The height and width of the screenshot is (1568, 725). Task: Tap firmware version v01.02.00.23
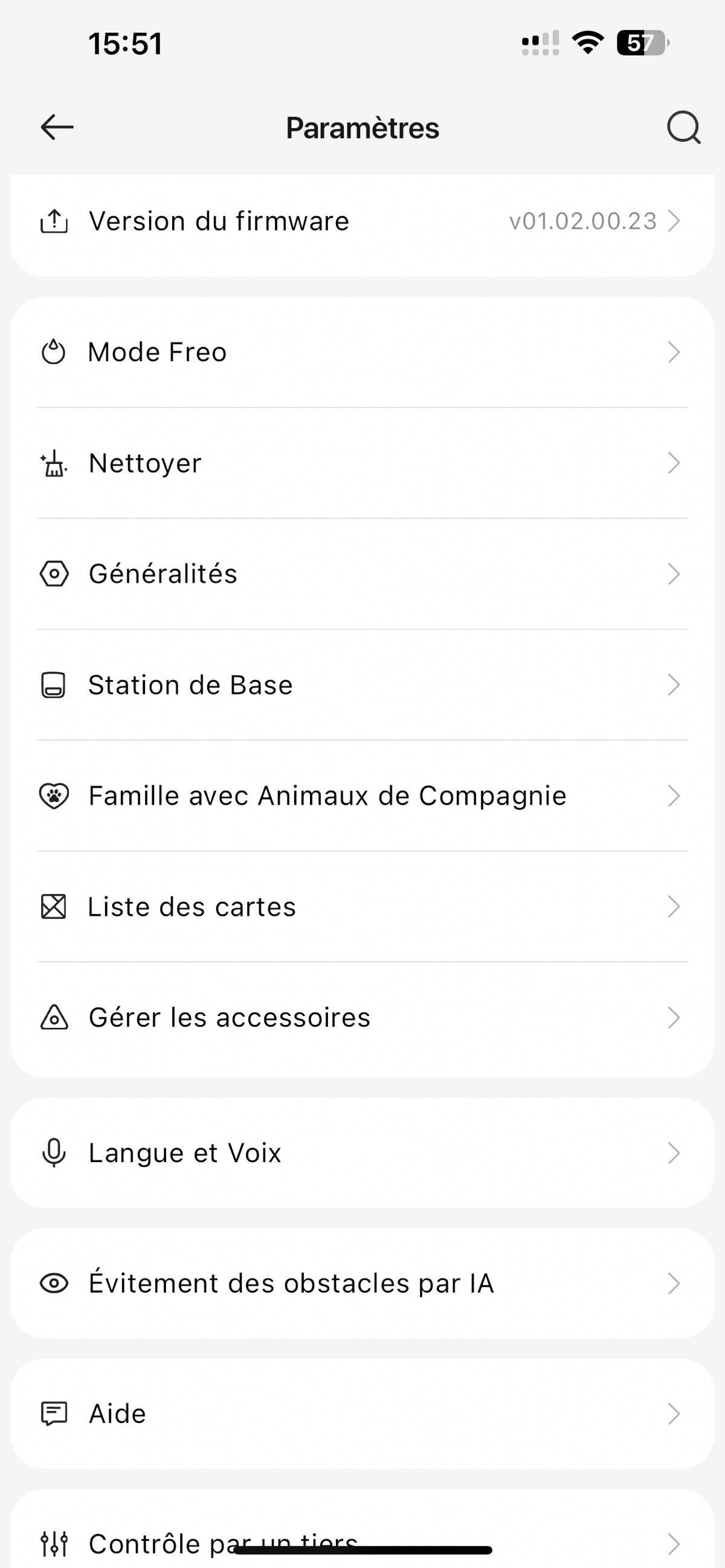pyautogui.click(x=582, y=221)
